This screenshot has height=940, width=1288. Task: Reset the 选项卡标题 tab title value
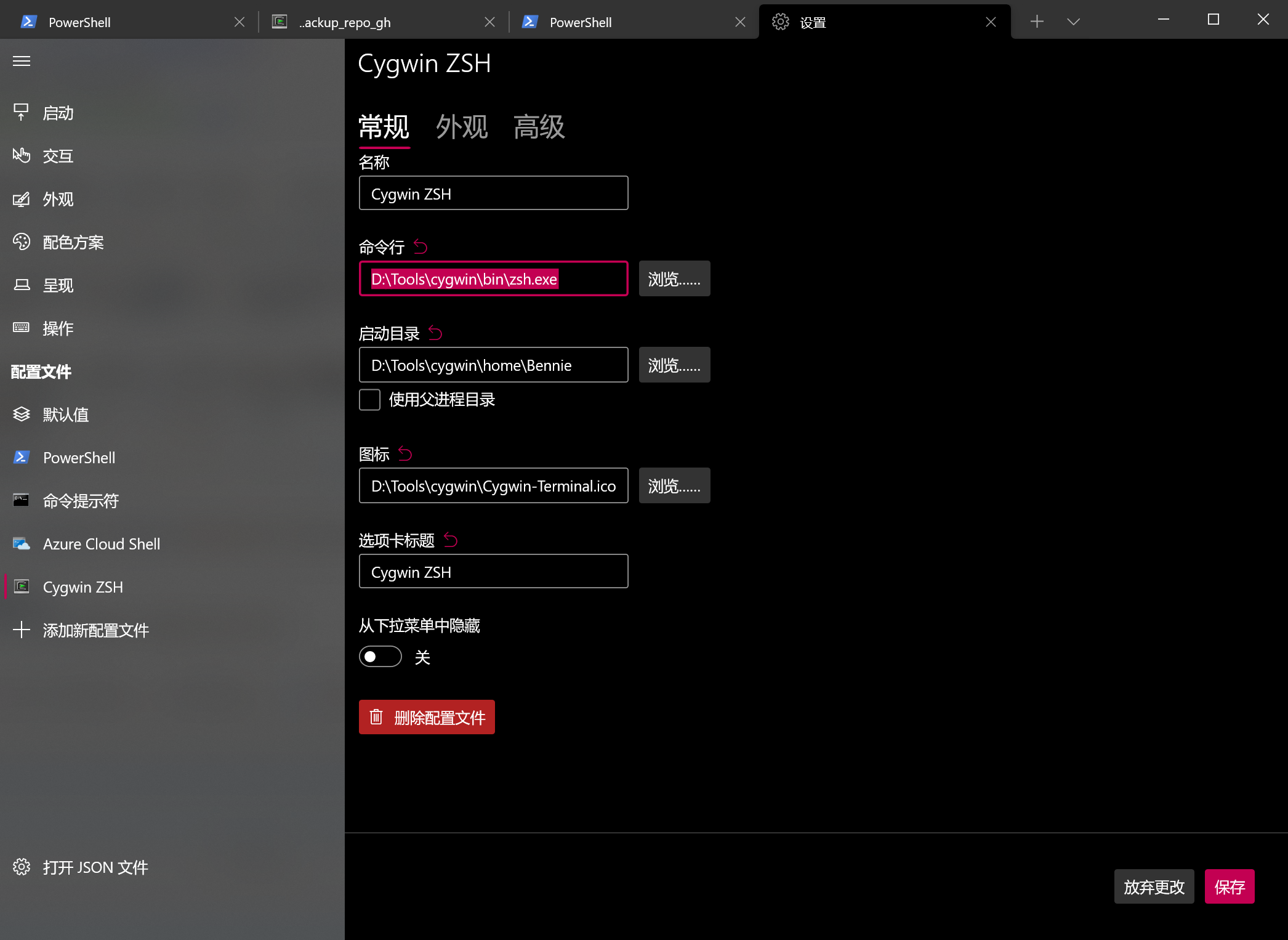coord(451,540)
